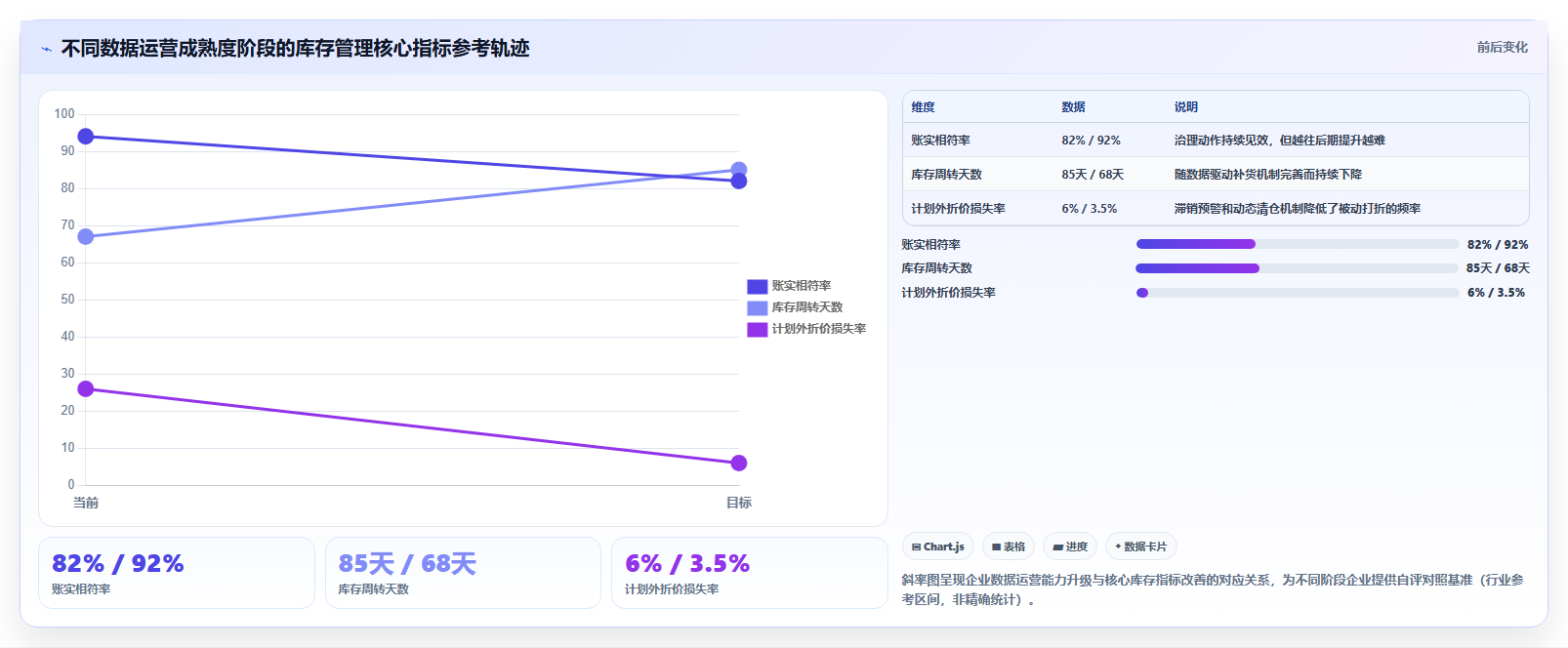The image size is (1568, 648).
Task: Click the 6% / 3.5% value after the progress bar
Action: 1496,293
